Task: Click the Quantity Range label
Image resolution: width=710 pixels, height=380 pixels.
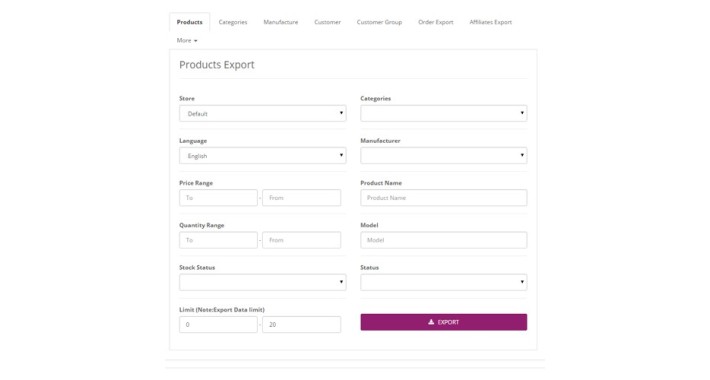Action: [201, 225]
